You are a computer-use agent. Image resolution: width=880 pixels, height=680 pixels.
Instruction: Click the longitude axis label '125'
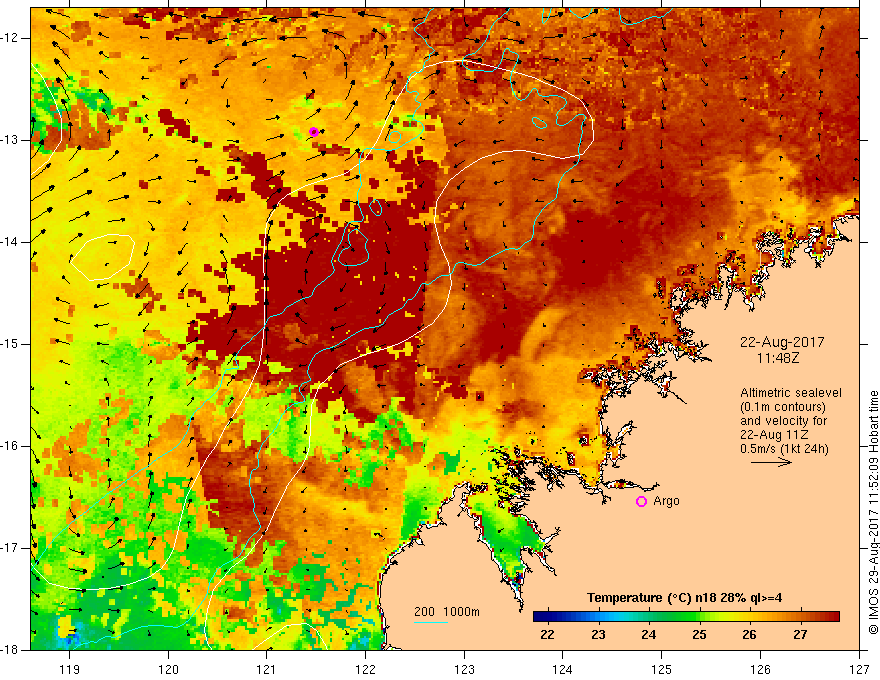tap(662, 669)
